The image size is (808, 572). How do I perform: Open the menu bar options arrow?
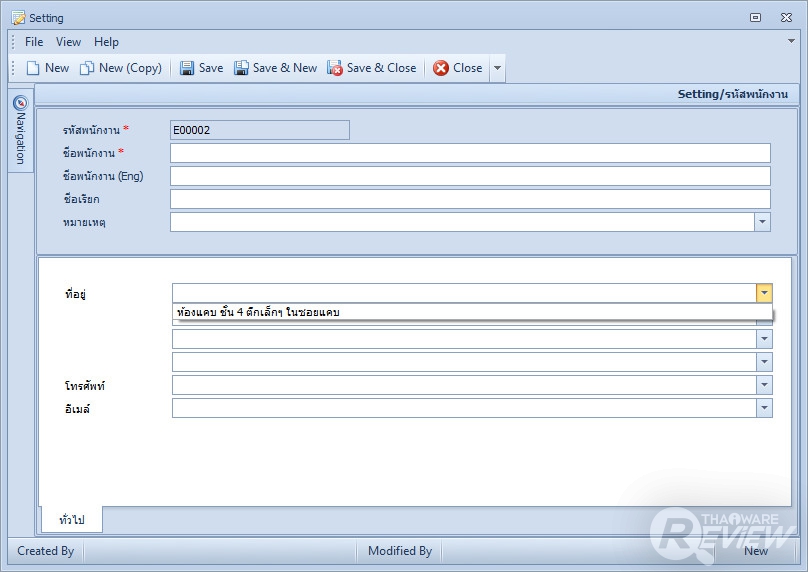coord(791,41)
